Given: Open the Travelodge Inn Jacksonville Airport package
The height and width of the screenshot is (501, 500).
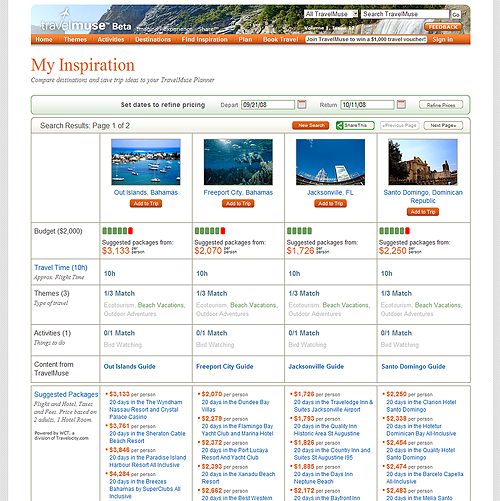Looking at the screenshot, I should coord(333,406).
